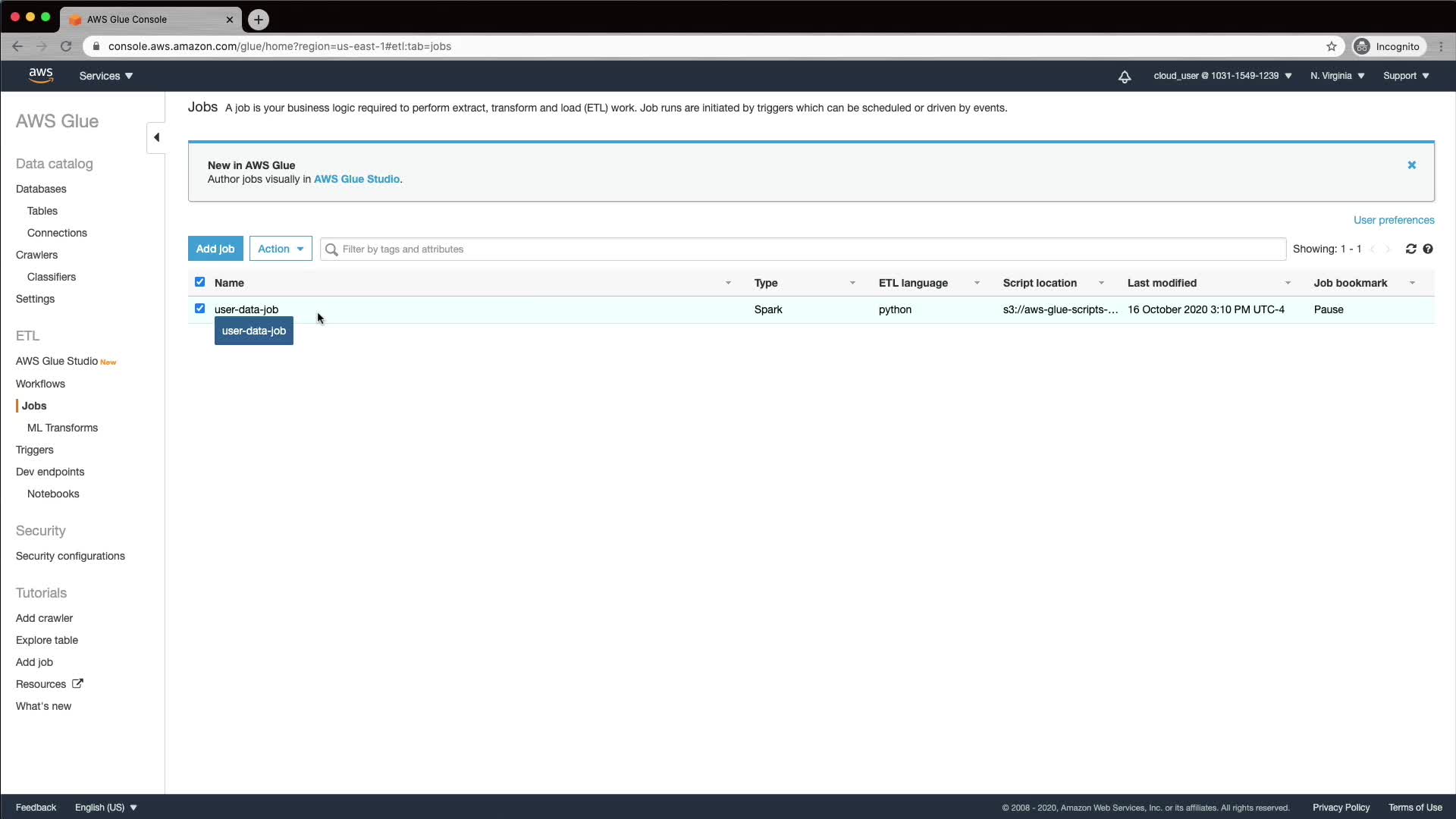
Task: Open the N. Virginia region selector
Action: 1337,76
